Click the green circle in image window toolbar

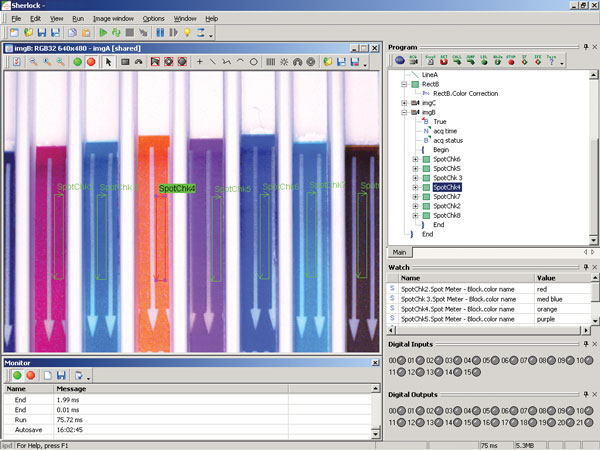[x=77, y=62]
